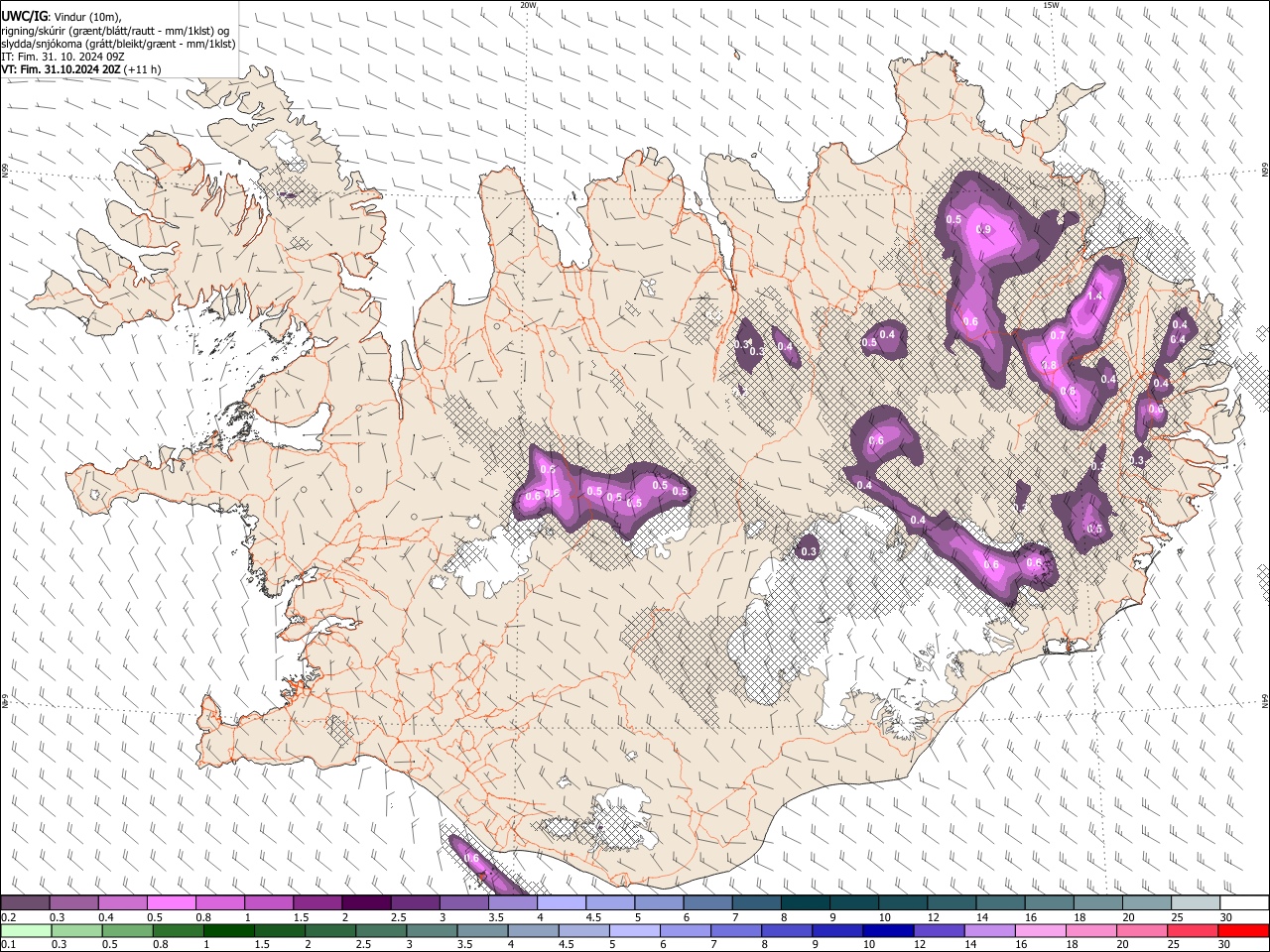Click the 0.1 label under the rain scale

point(8,945)
